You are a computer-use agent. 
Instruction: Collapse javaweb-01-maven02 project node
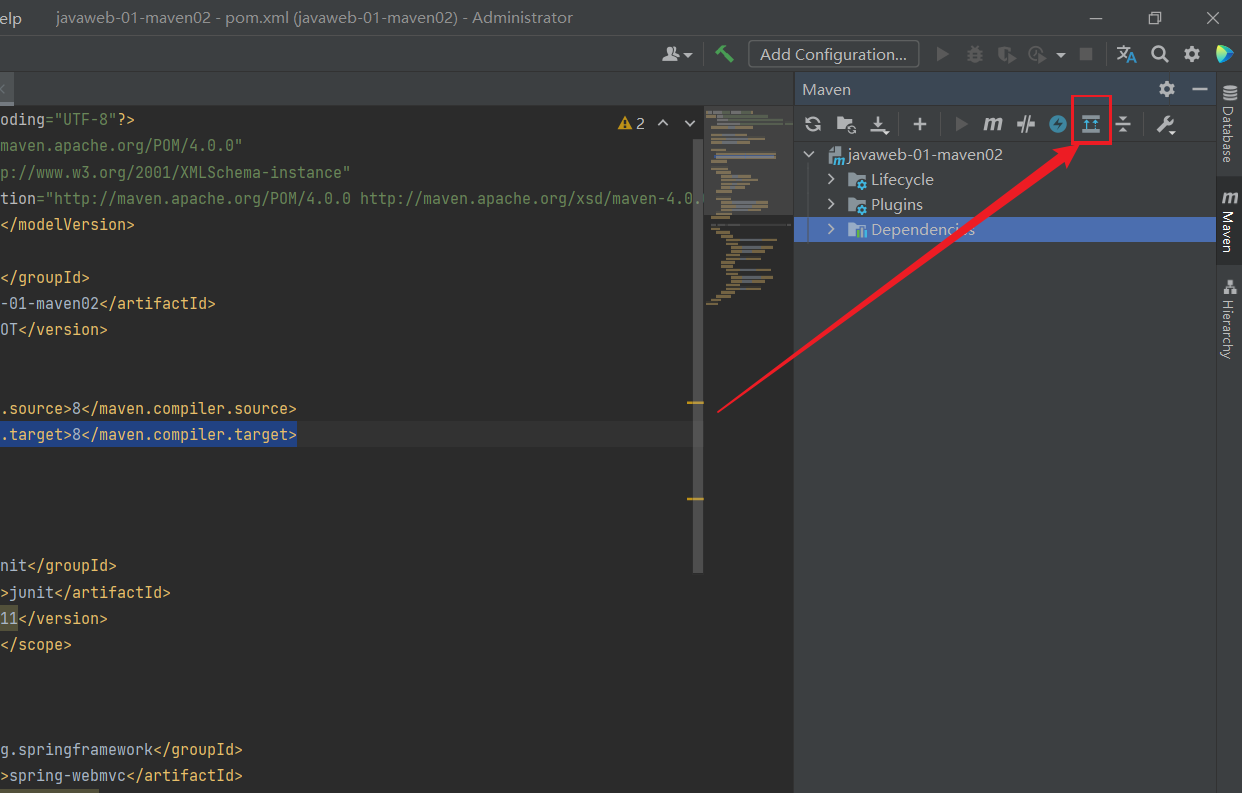click(810, 155)
